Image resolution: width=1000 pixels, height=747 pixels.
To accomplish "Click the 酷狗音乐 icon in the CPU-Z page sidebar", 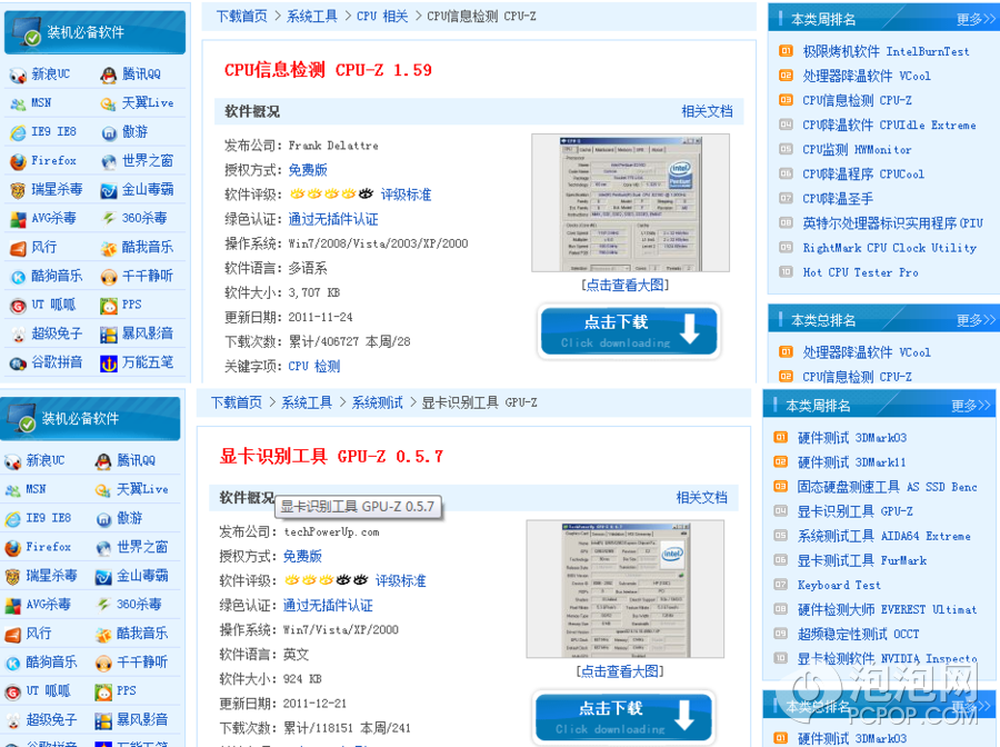I will (18, 277).
